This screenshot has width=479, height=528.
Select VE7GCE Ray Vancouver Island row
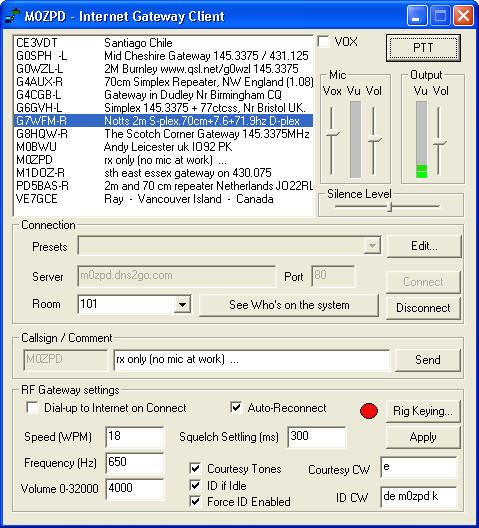click(x=164, y=199)
